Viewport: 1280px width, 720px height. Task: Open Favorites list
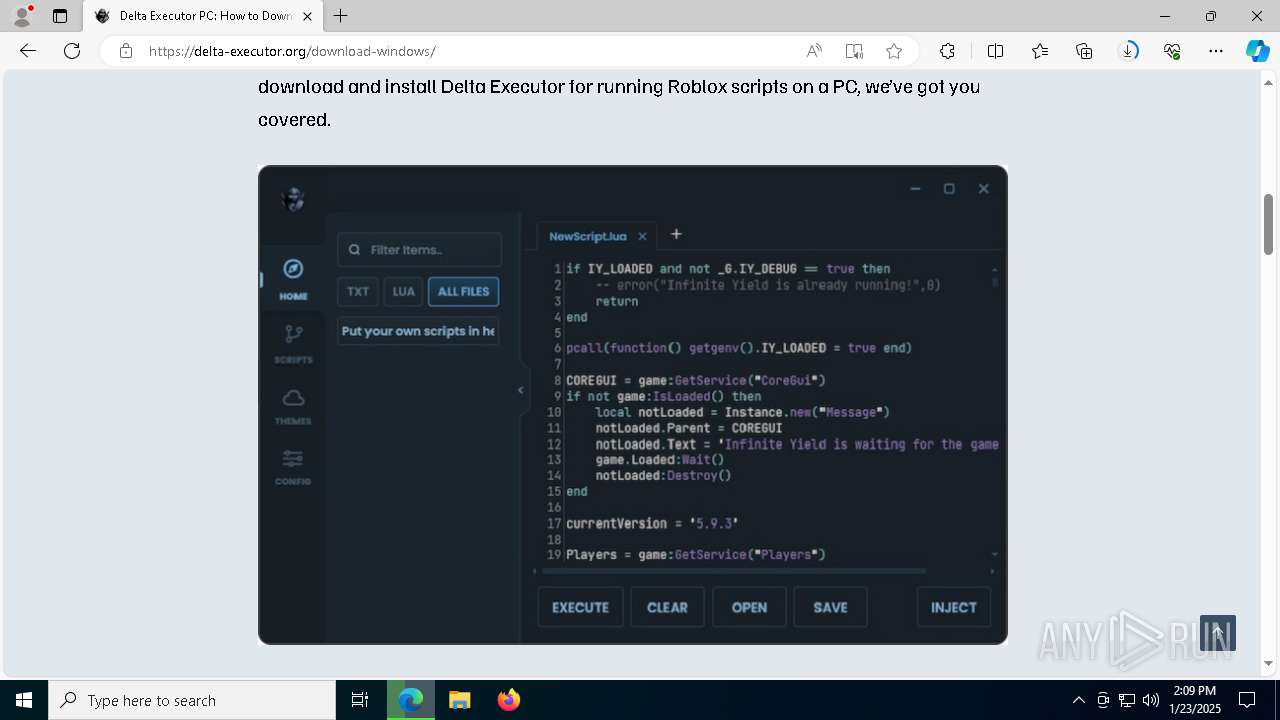coord(1040,51)
